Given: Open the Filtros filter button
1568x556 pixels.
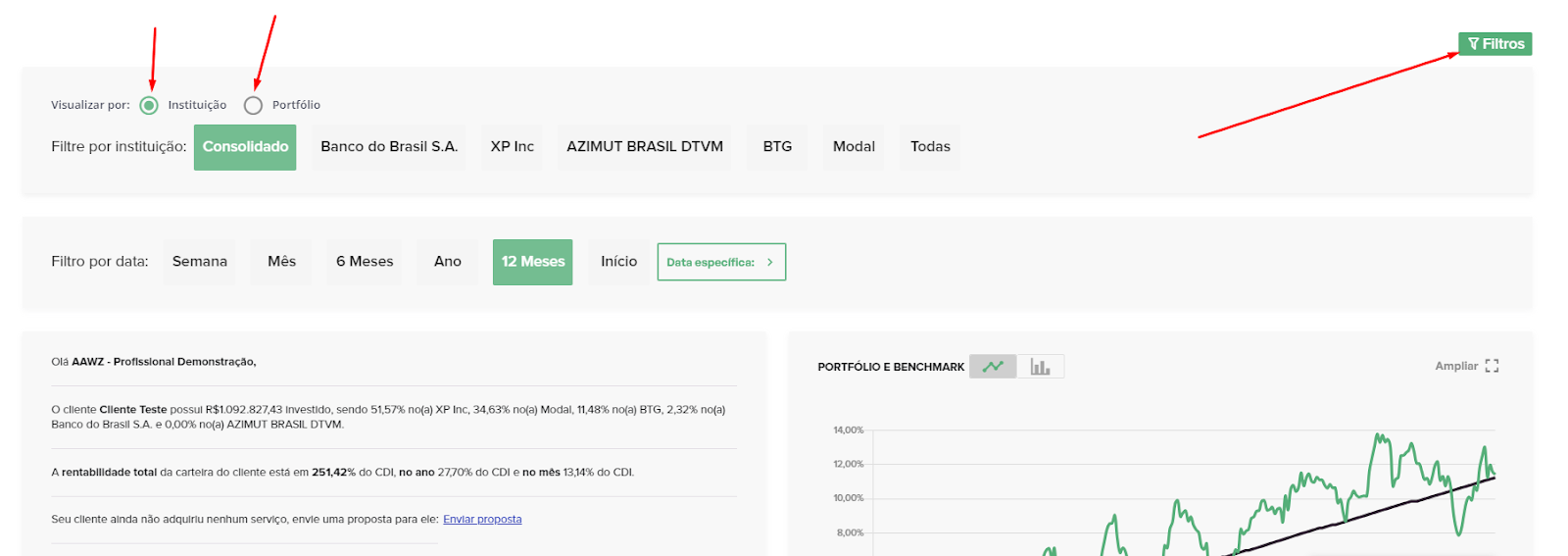Looking at the screenshot, I should coord(1494,44).
